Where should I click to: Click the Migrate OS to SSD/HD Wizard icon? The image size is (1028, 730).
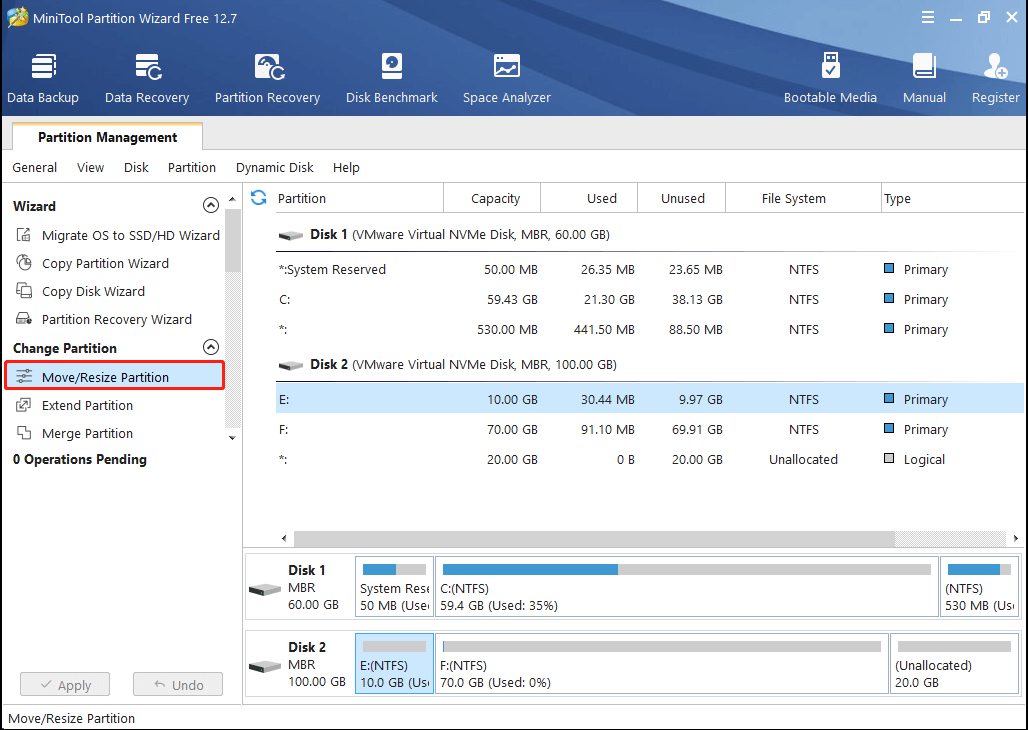click(24, 235)
